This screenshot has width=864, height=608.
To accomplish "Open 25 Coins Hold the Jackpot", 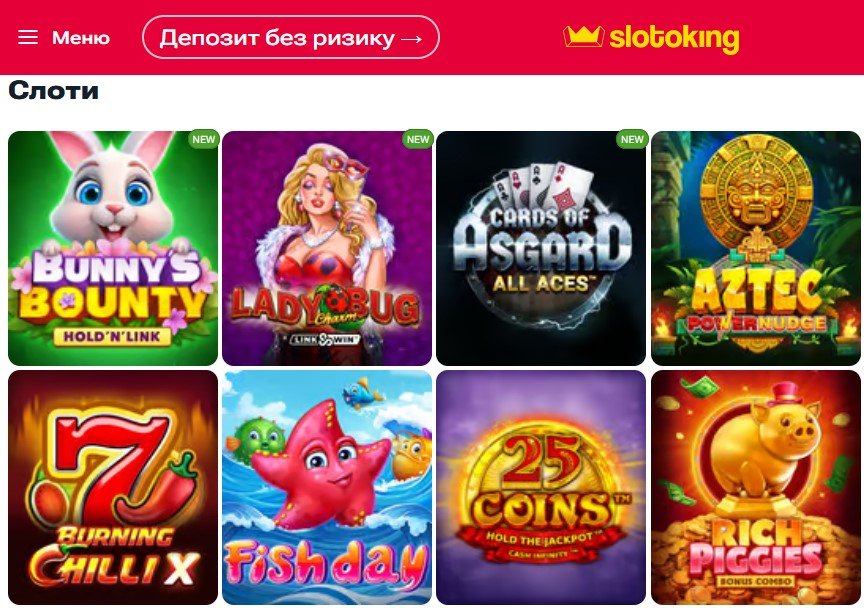I will 541,487.
